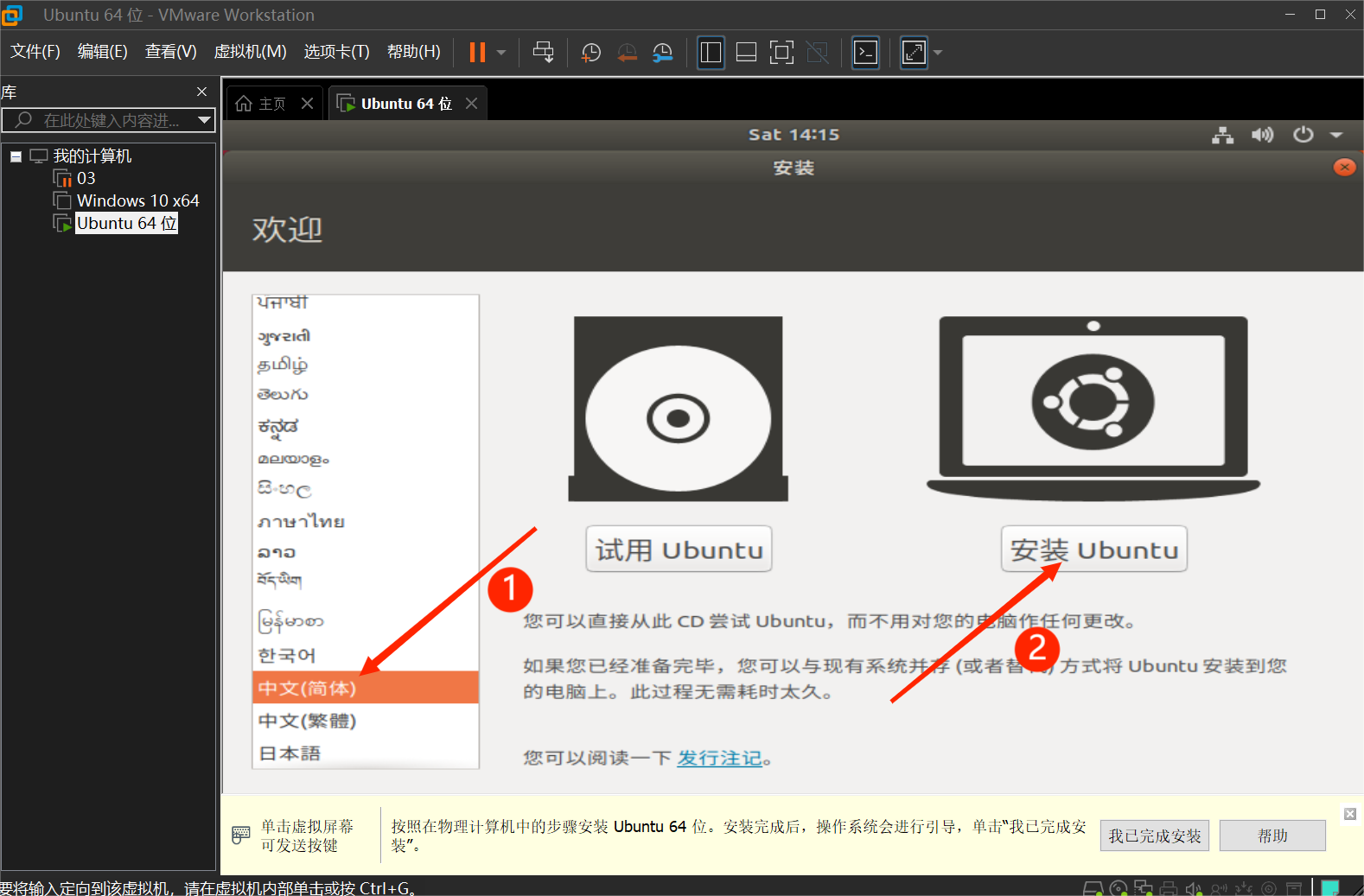Image resolution: width=1364 pixels, height=896 pixels.
Task: Open the 查看(V) menu
Action: (171, 52)
